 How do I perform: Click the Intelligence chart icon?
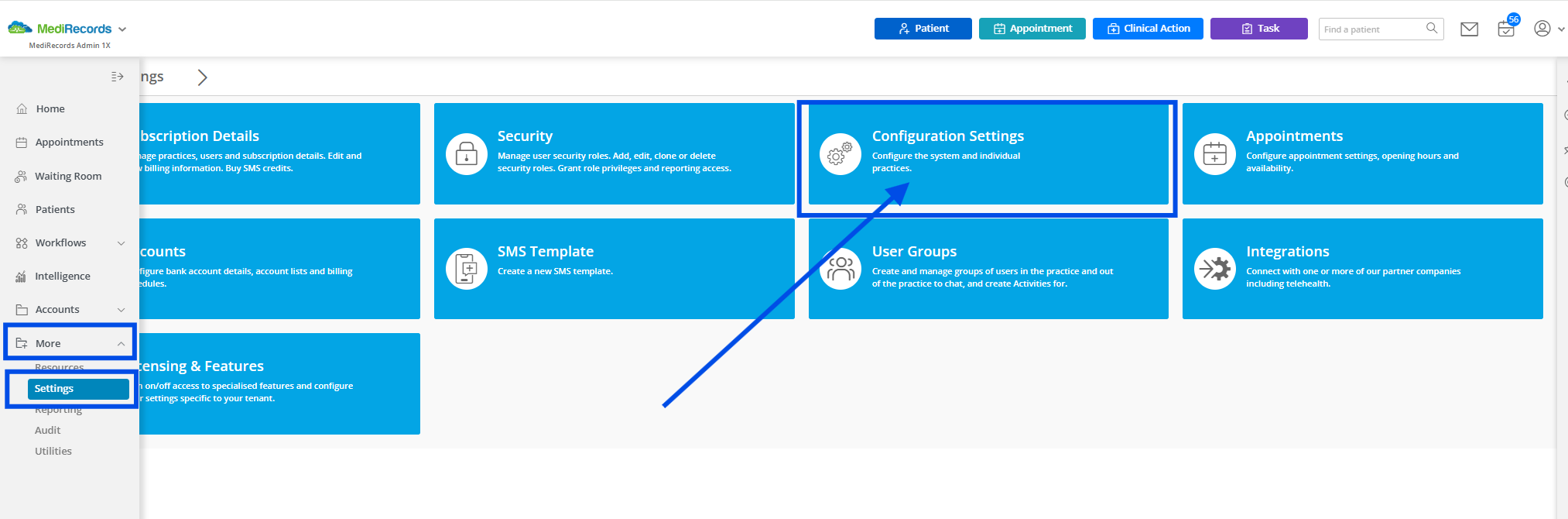tap(22, 277)
